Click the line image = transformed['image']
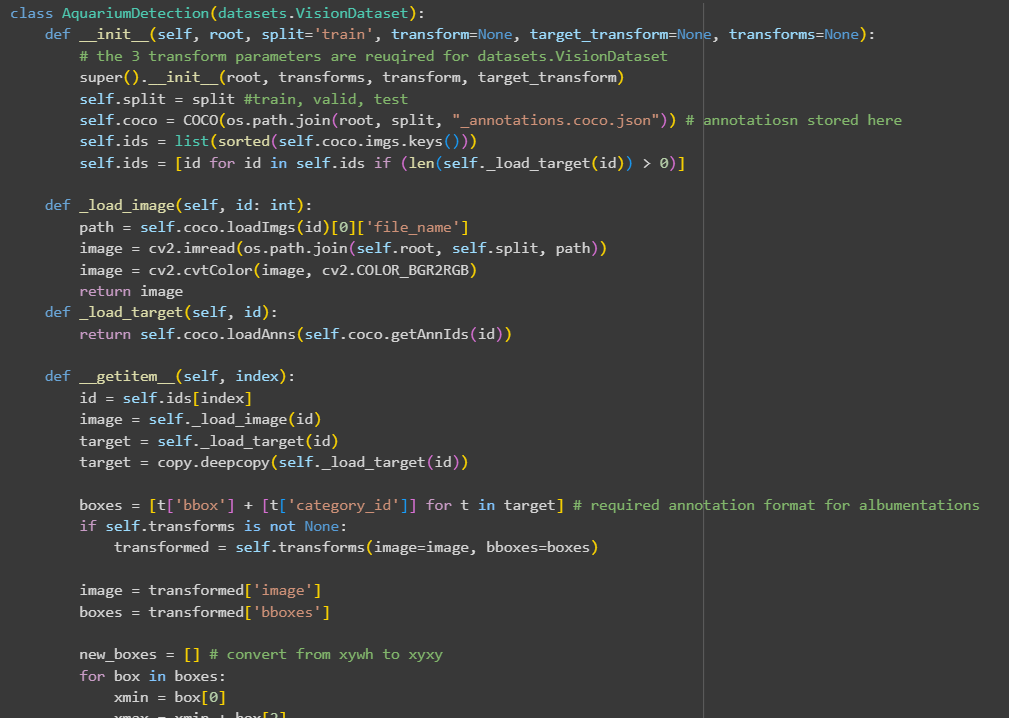1009x718 pixels. [x=200, y=591]
